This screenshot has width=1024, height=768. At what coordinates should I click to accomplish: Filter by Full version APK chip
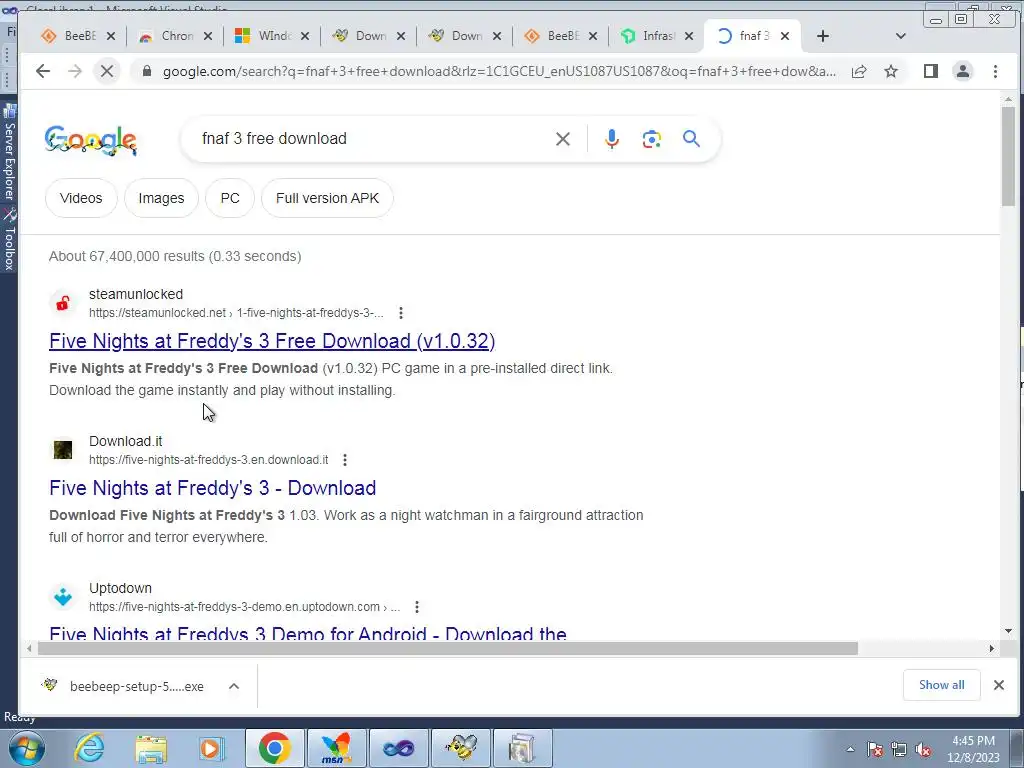(x=327, y=198)
